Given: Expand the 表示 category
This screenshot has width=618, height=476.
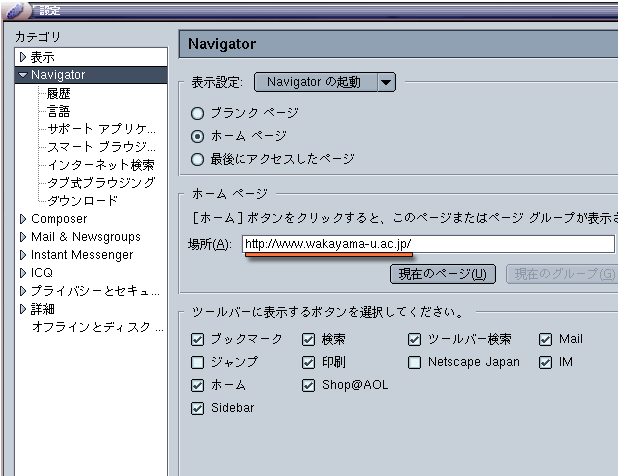Looking at the screenshot, I should 22,57.
